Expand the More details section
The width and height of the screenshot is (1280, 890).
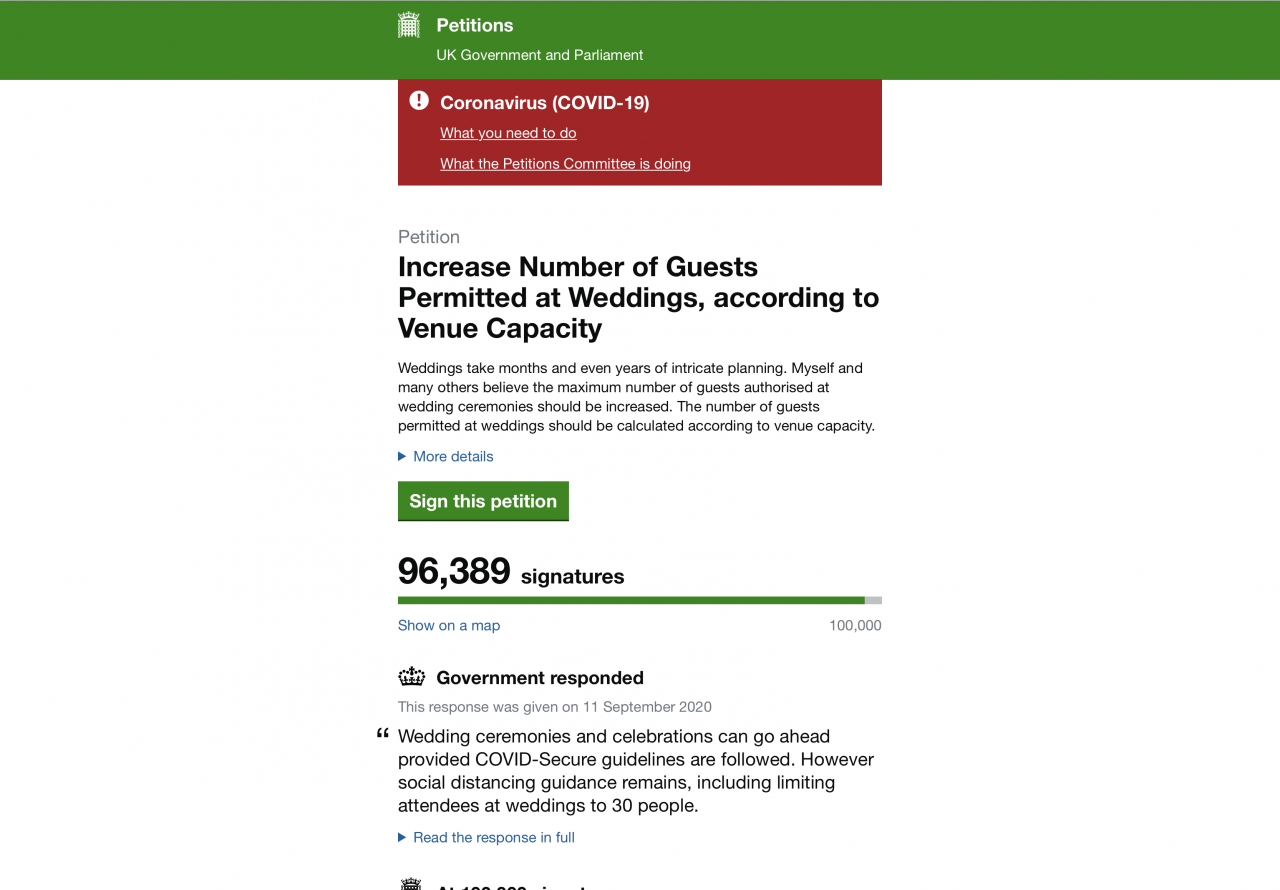(x=453, y=456)
